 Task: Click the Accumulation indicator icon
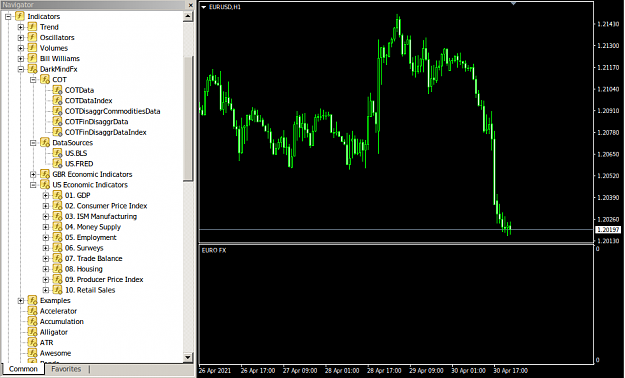[x=32, y=321]
